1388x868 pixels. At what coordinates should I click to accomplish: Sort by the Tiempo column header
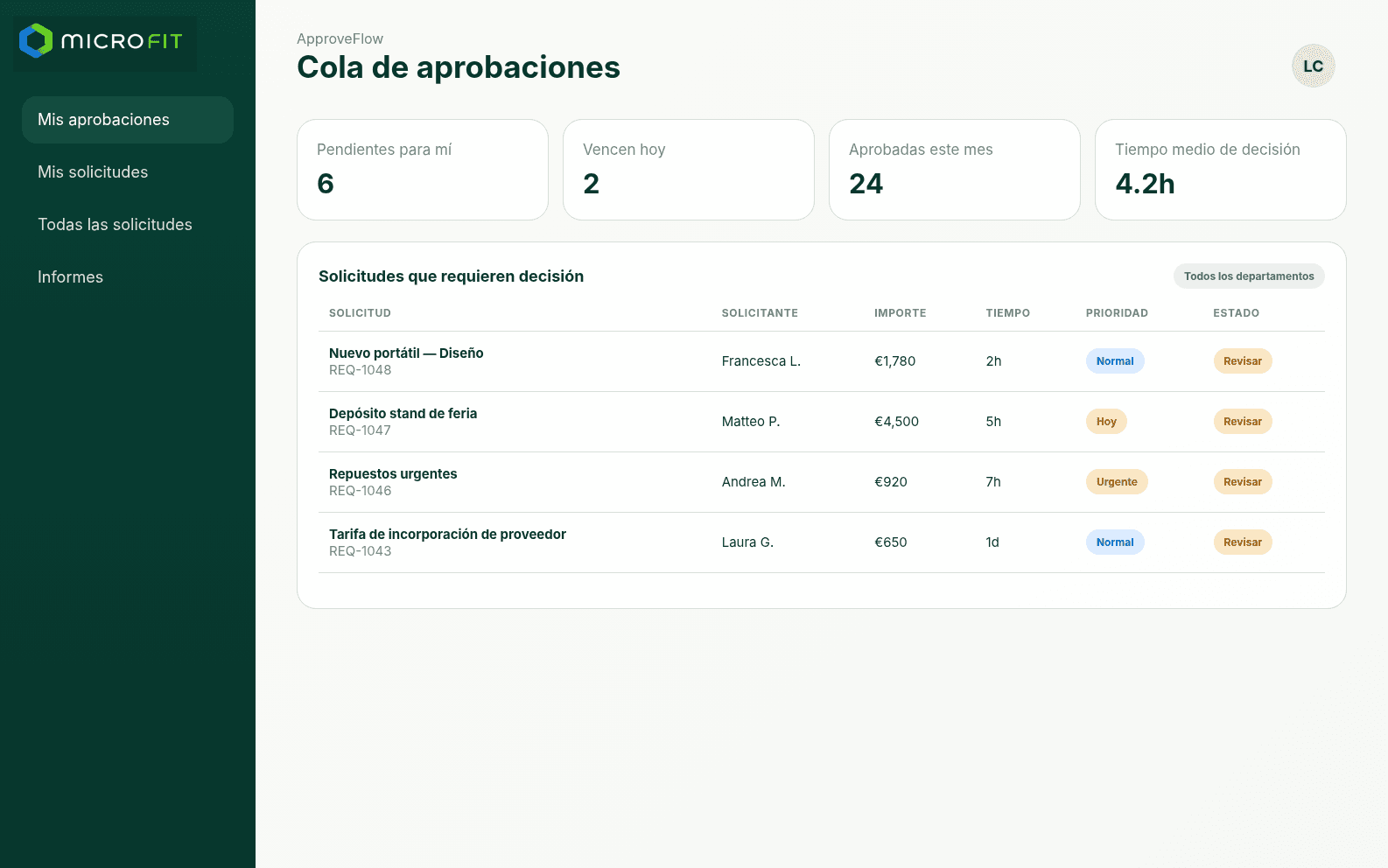point(1007,313)
